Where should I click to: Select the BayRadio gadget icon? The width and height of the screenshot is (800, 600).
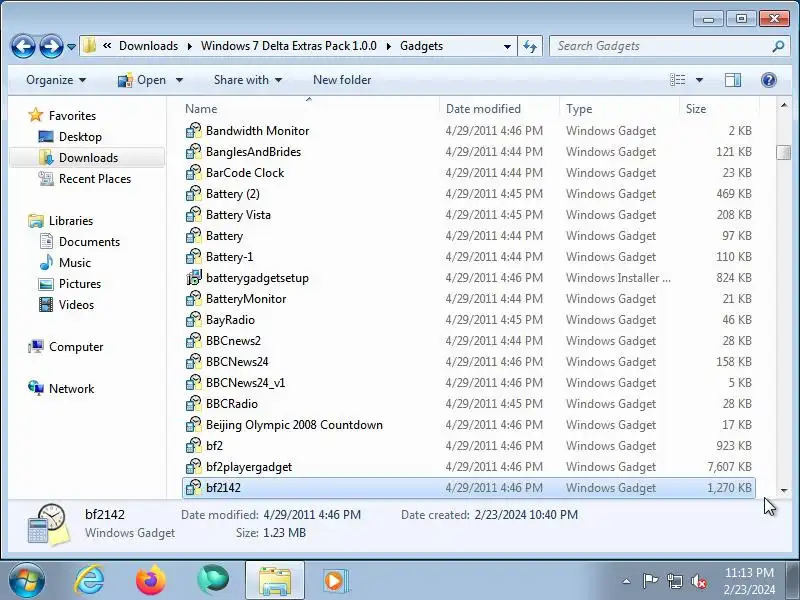[193, 319]
